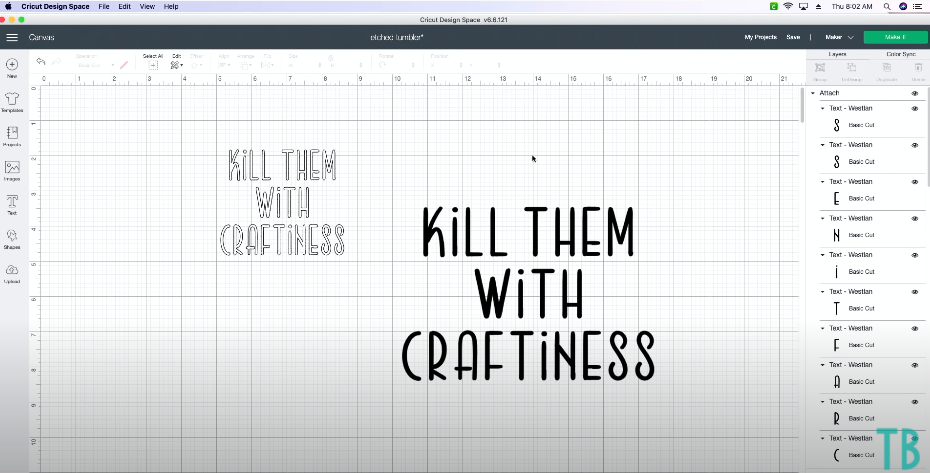The width and height of the screenshot is (930, 473).
Task: Collapse the letter F text layer
Action: pyautogui.click(x=823, y=328)
